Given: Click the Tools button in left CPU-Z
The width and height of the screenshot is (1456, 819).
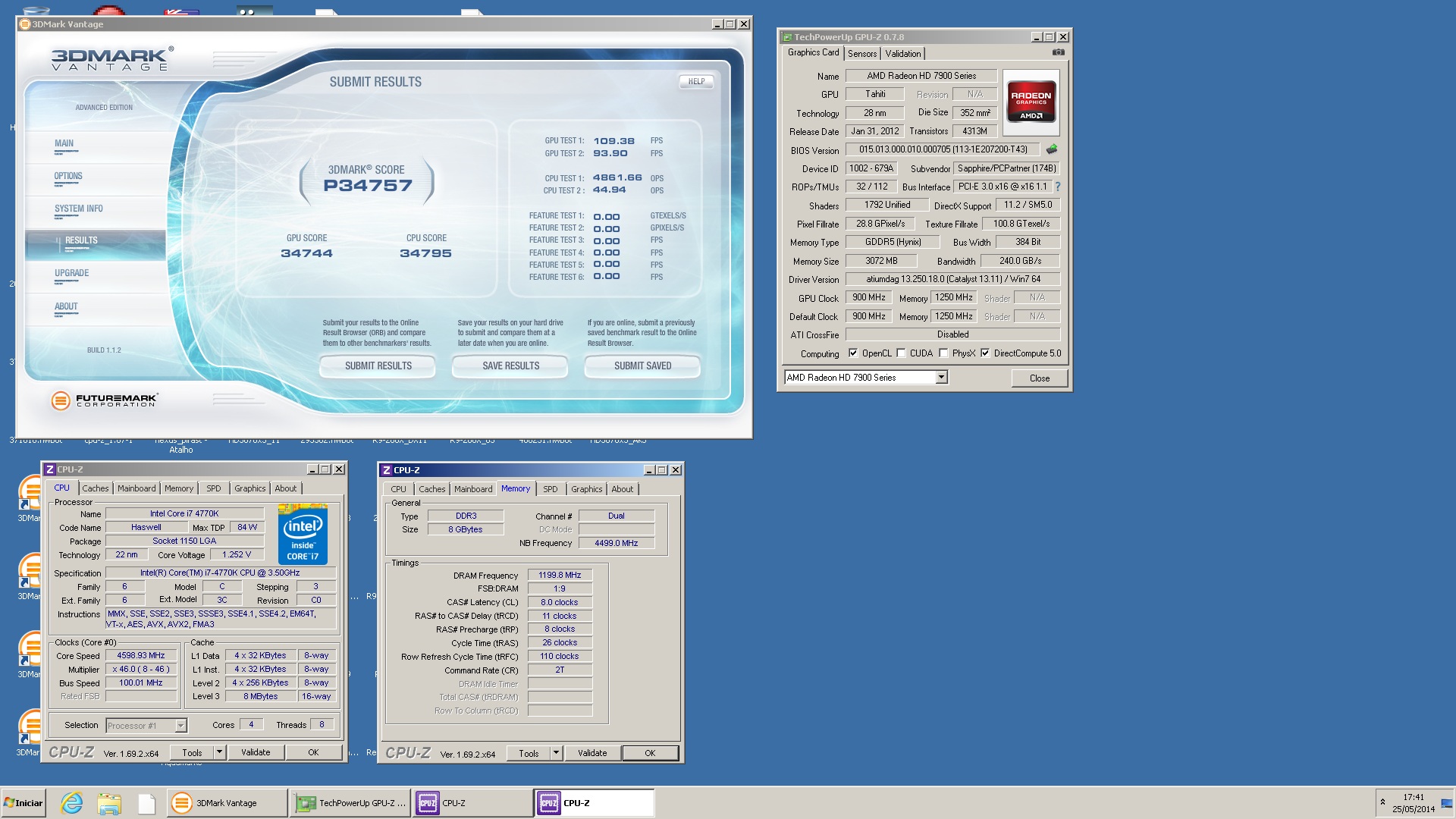Looking at the screenshot, I should point(192,752).
